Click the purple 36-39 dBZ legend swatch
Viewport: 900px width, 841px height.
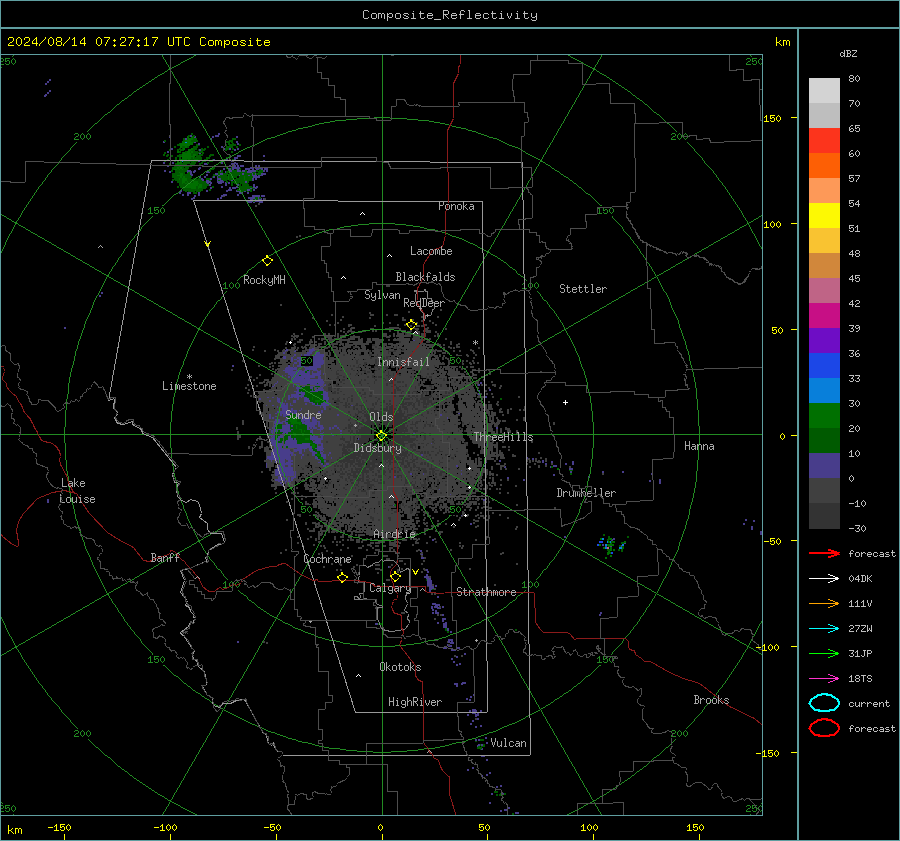pyautogui.click(x=824, y=341)
